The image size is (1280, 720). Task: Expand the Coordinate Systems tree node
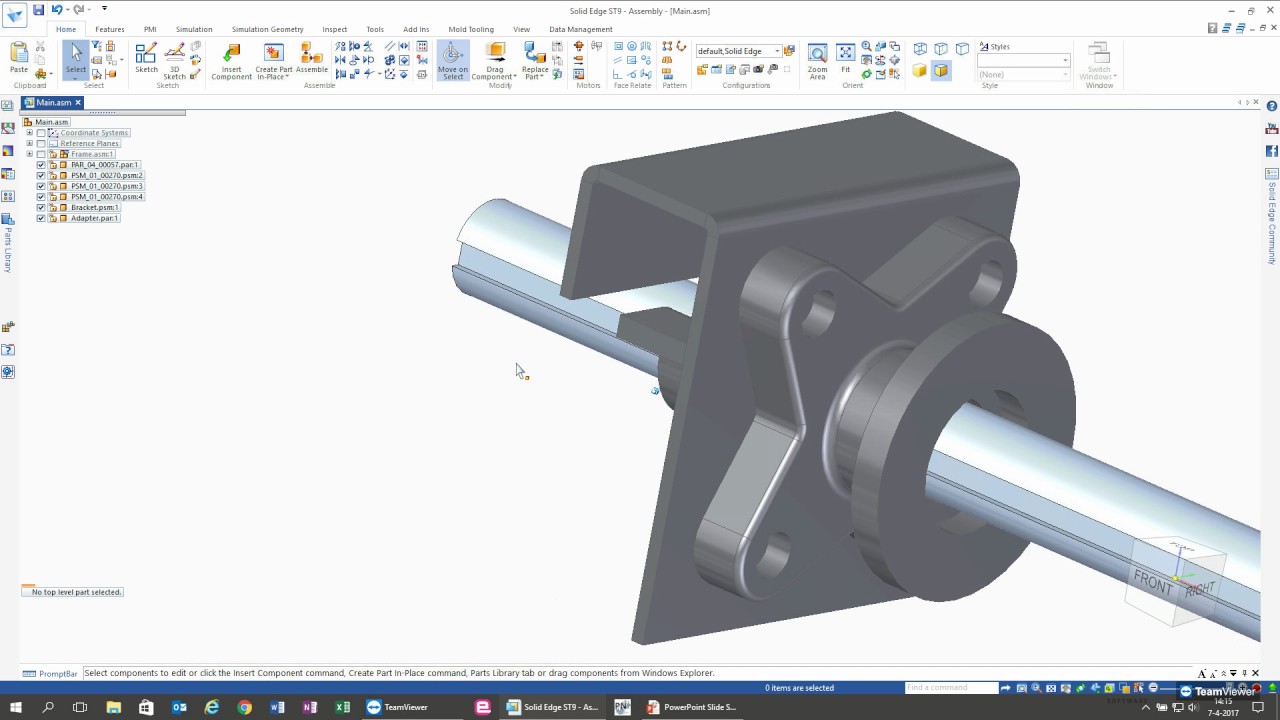point(29,133)
